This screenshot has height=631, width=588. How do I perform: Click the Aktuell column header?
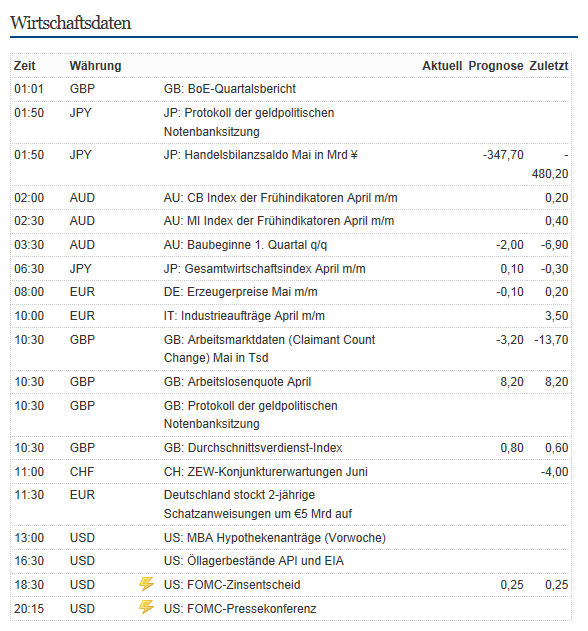[442, 66]
